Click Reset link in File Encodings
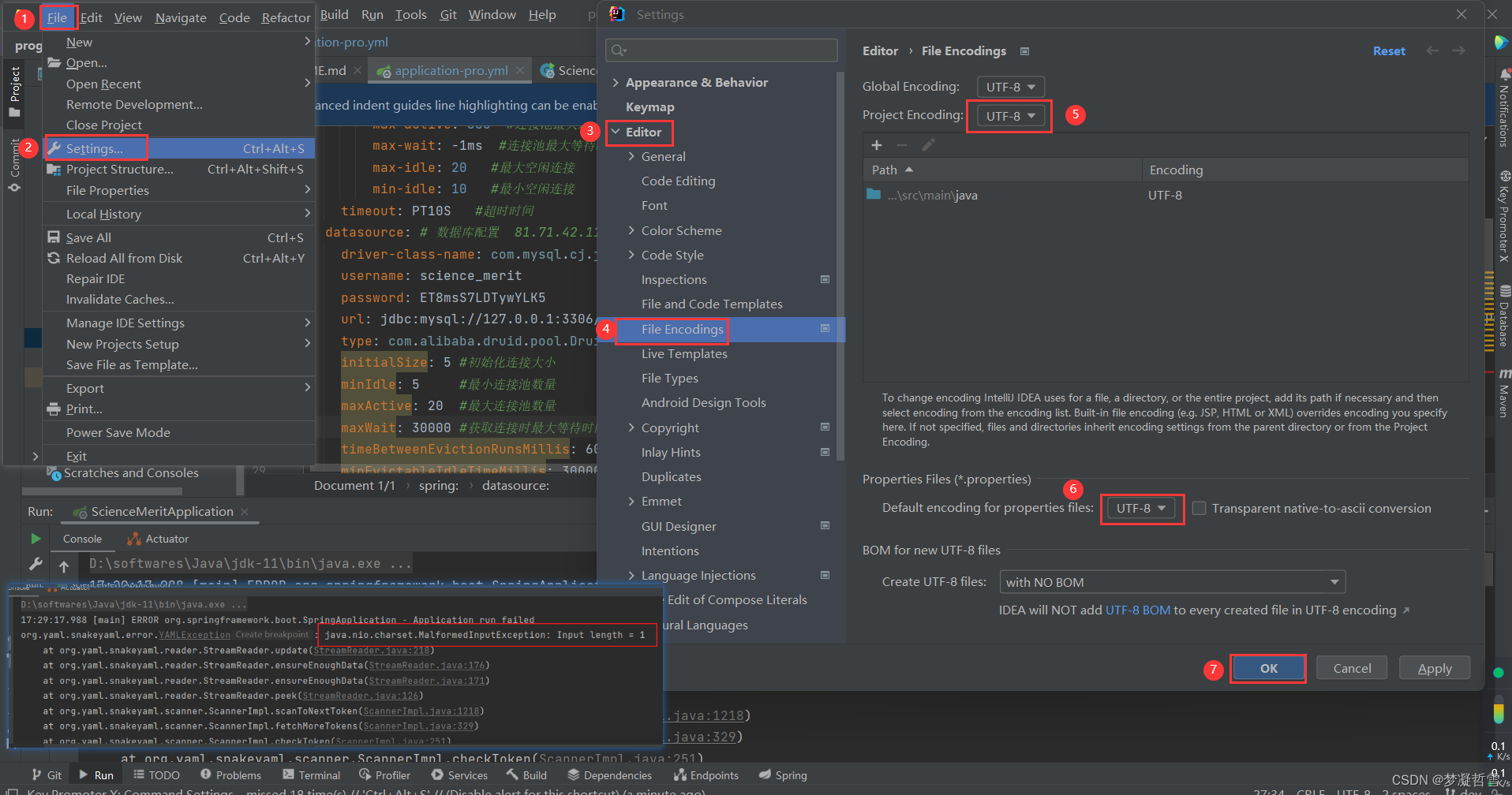Image resolution: width=1512 pixels, height=795 pixels. tap(1389, 50)
